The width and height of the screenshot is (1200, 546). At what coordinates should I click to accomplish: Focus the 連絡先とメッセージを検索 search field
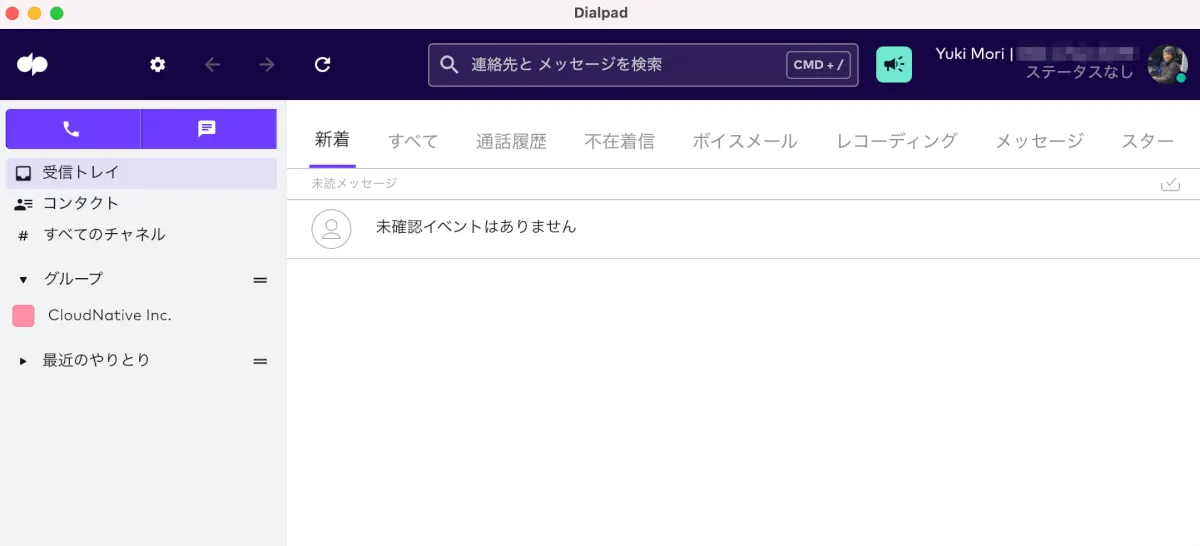643,65
